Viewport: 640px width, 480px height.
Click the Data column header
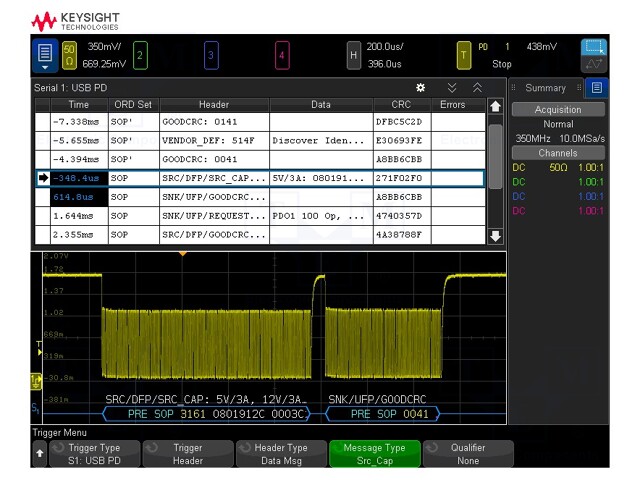coord(321,105)
